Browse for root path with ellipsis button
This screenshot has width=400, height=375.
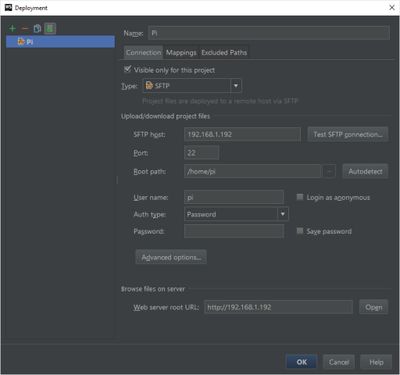click(329, 172)
